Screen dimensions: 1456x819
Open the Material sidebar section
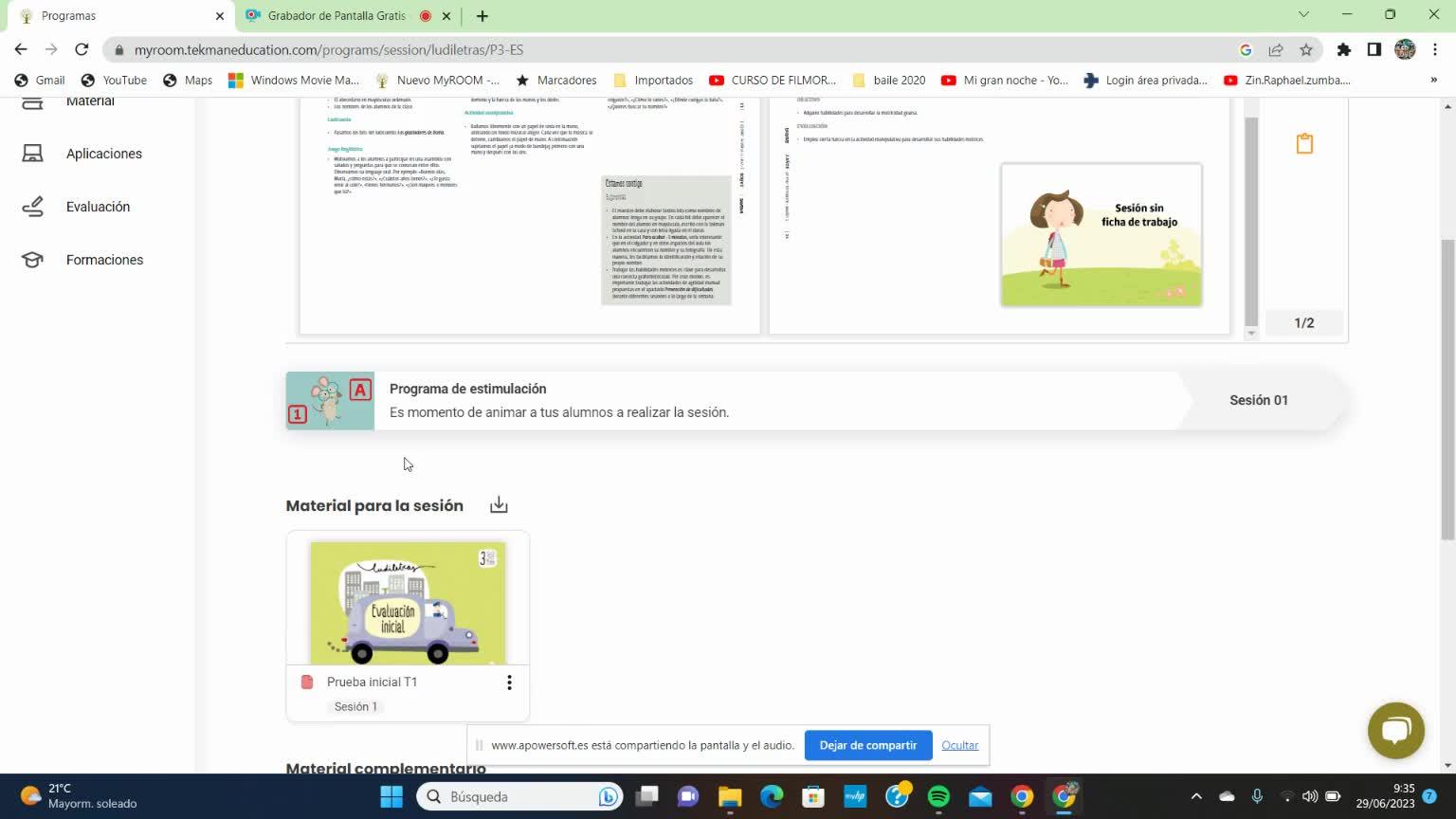tap(89, 101)
